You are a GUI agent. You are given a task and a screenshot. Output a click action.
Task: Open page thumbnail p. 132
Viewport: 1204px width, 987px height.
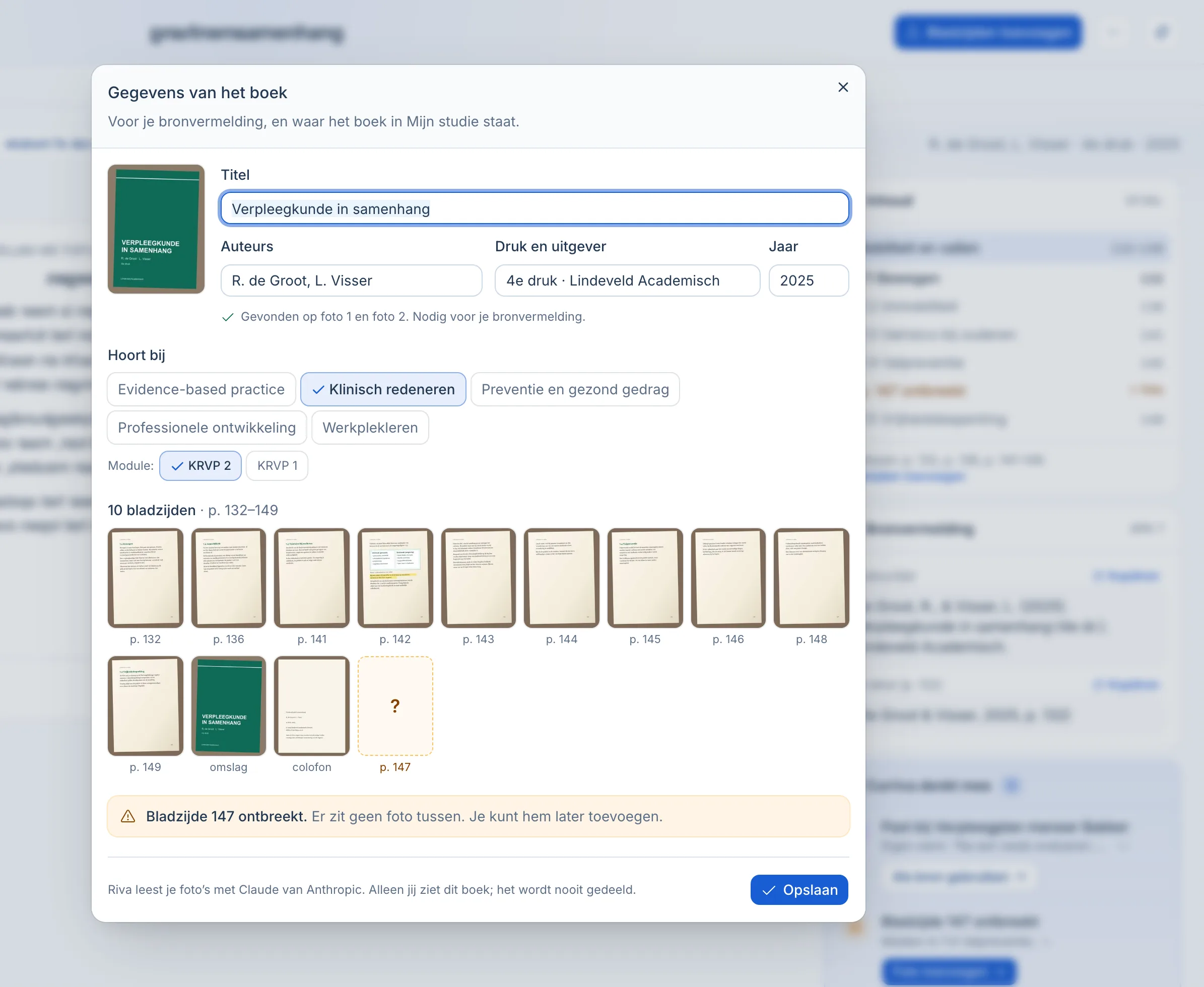[146, 578]
